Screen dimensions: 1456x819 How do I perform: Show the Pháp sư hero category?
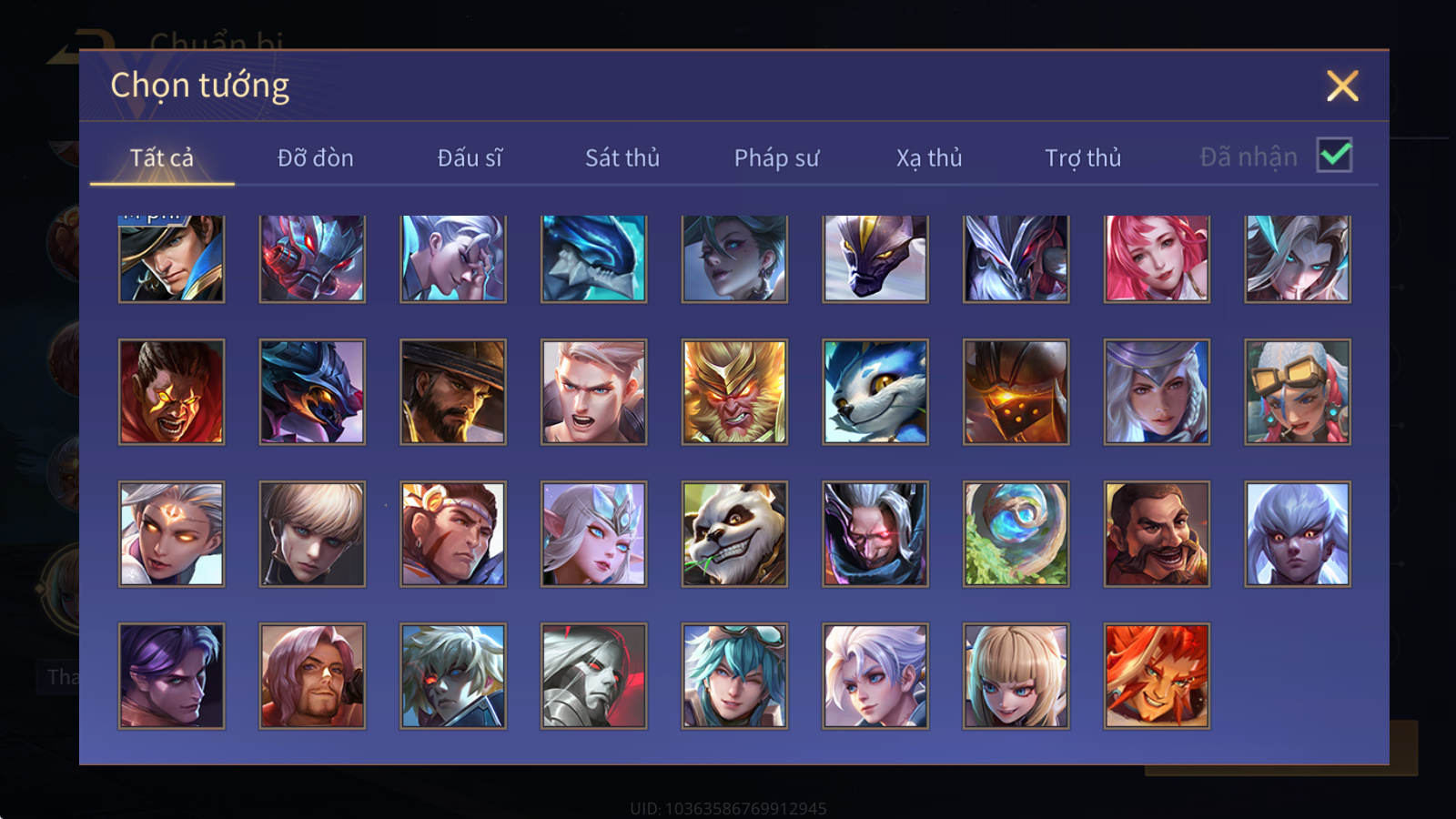click(776, 158)
